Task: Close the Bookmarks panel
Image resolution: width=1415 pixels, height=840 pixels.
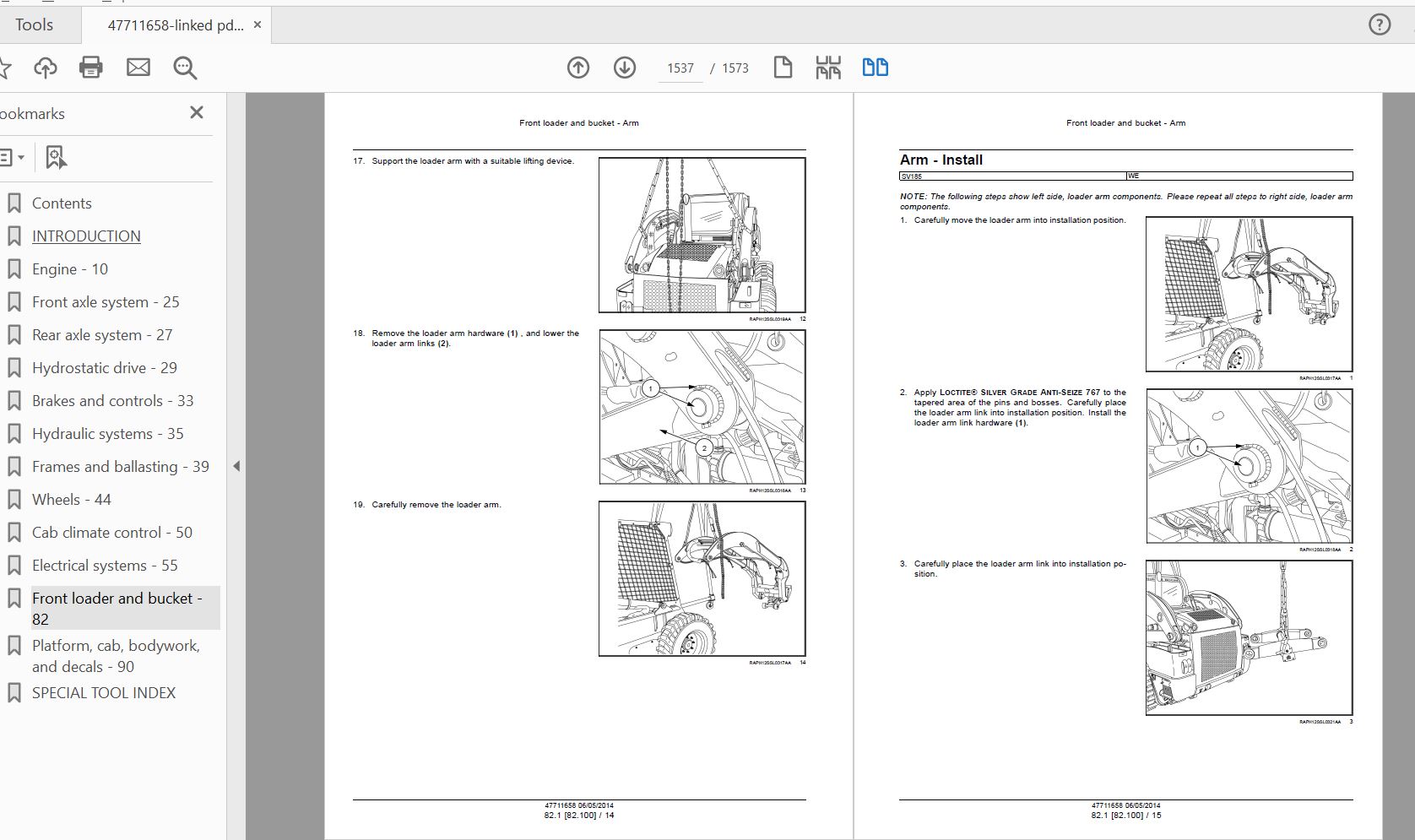Action: coord(197,112)
